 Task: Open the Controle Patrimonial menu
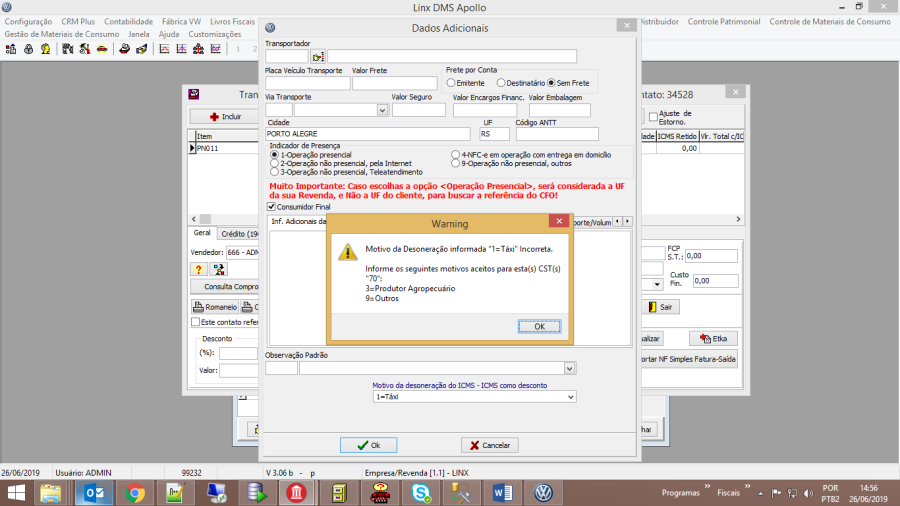[x=724, y=21]
